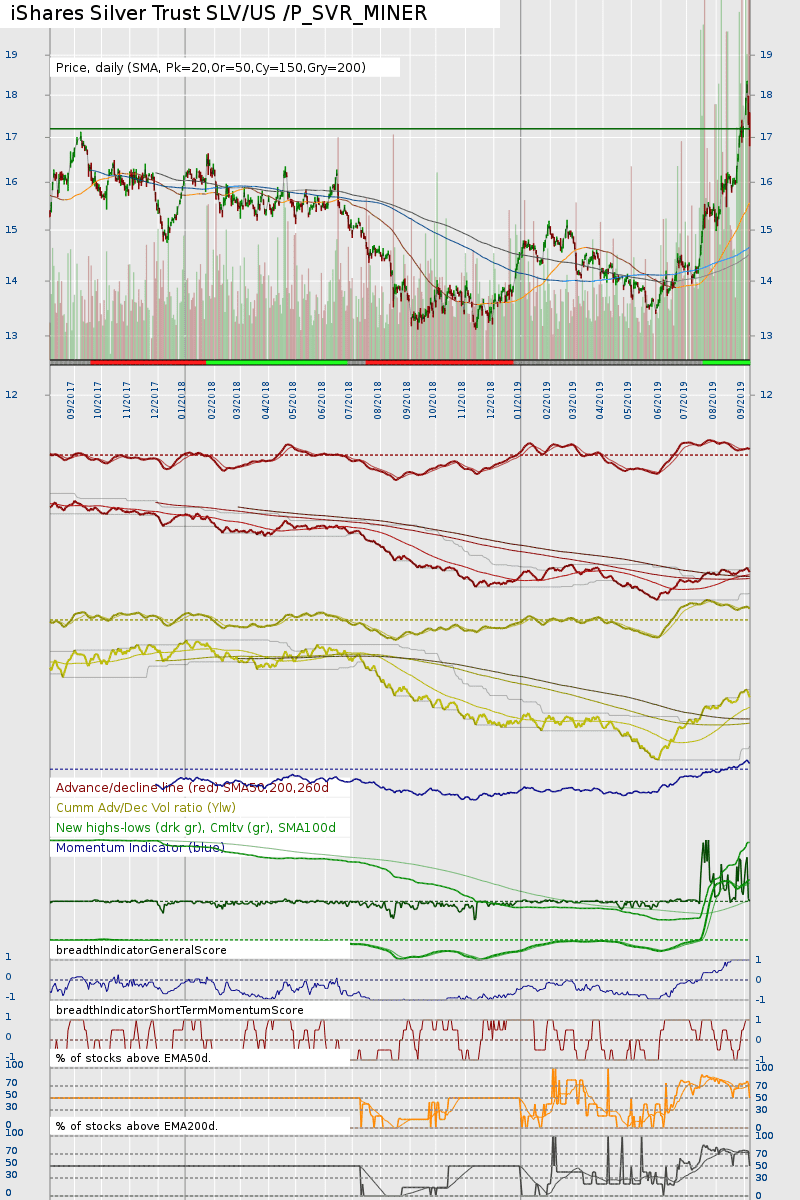Select the 11/2017 date tick label
This screenshot has width=800, height=1200.
point(128,399)
